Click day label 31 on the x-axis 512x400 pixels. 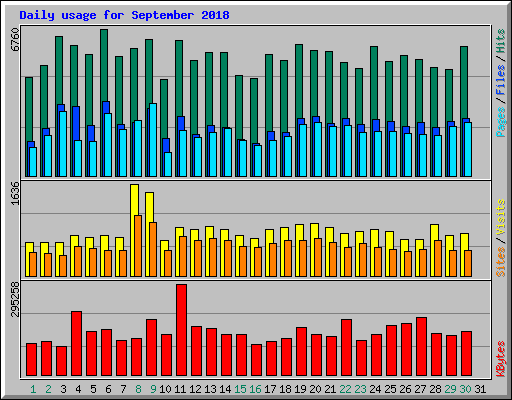tap(480, 389)
